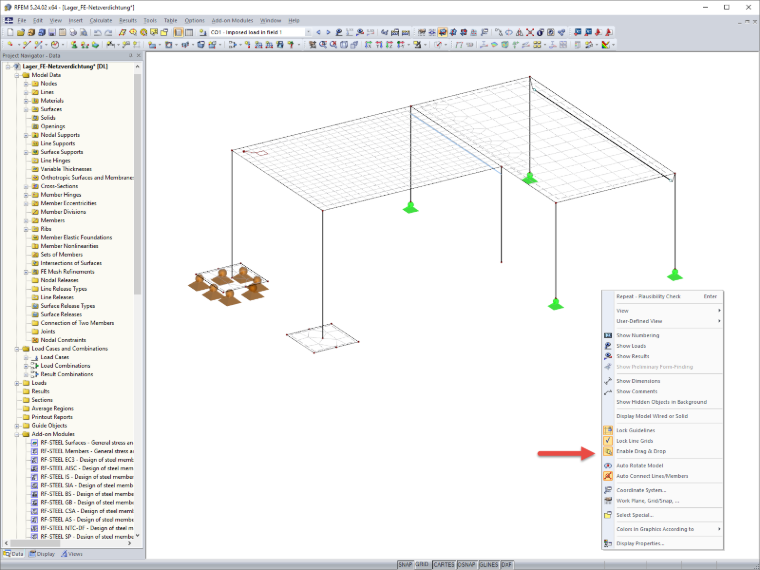This screenshot has width=760, height=570.
Task: Open the Calculate menu
Action: tap(101, 20)
